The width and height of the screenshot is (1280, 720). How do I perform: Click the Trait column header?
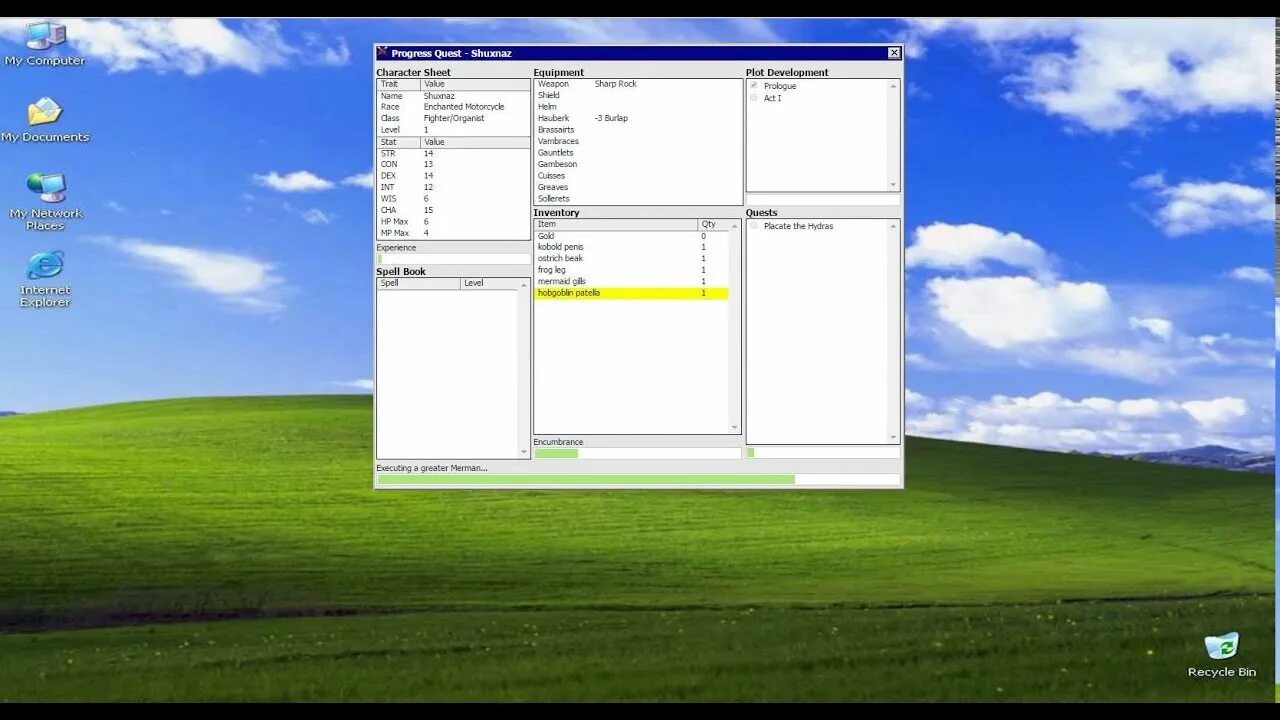coord(398,84)
